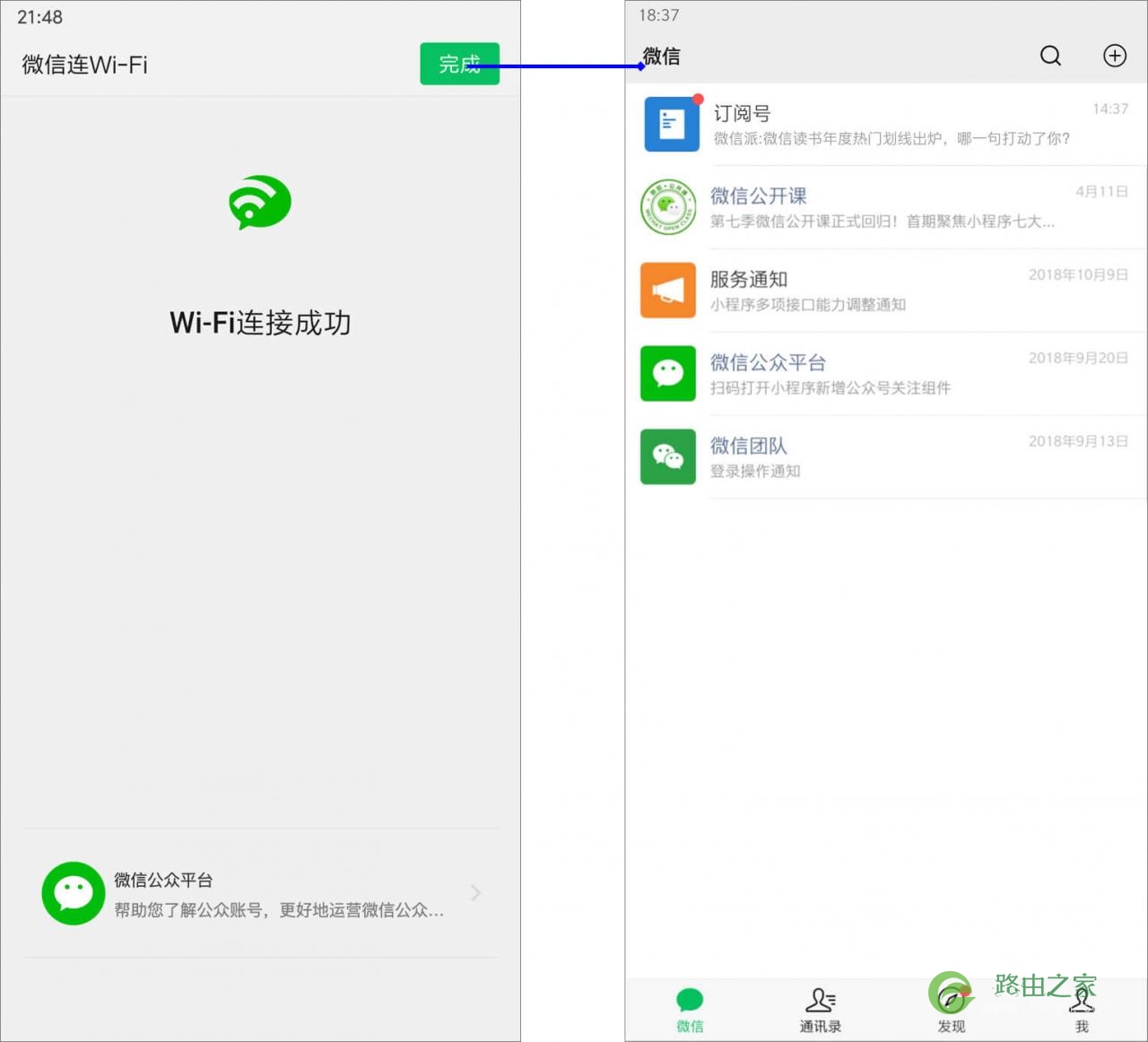Open the search icon in WeChat
The image size is (1148, 1042).
pyautogui.click(x=1050, y=56)
